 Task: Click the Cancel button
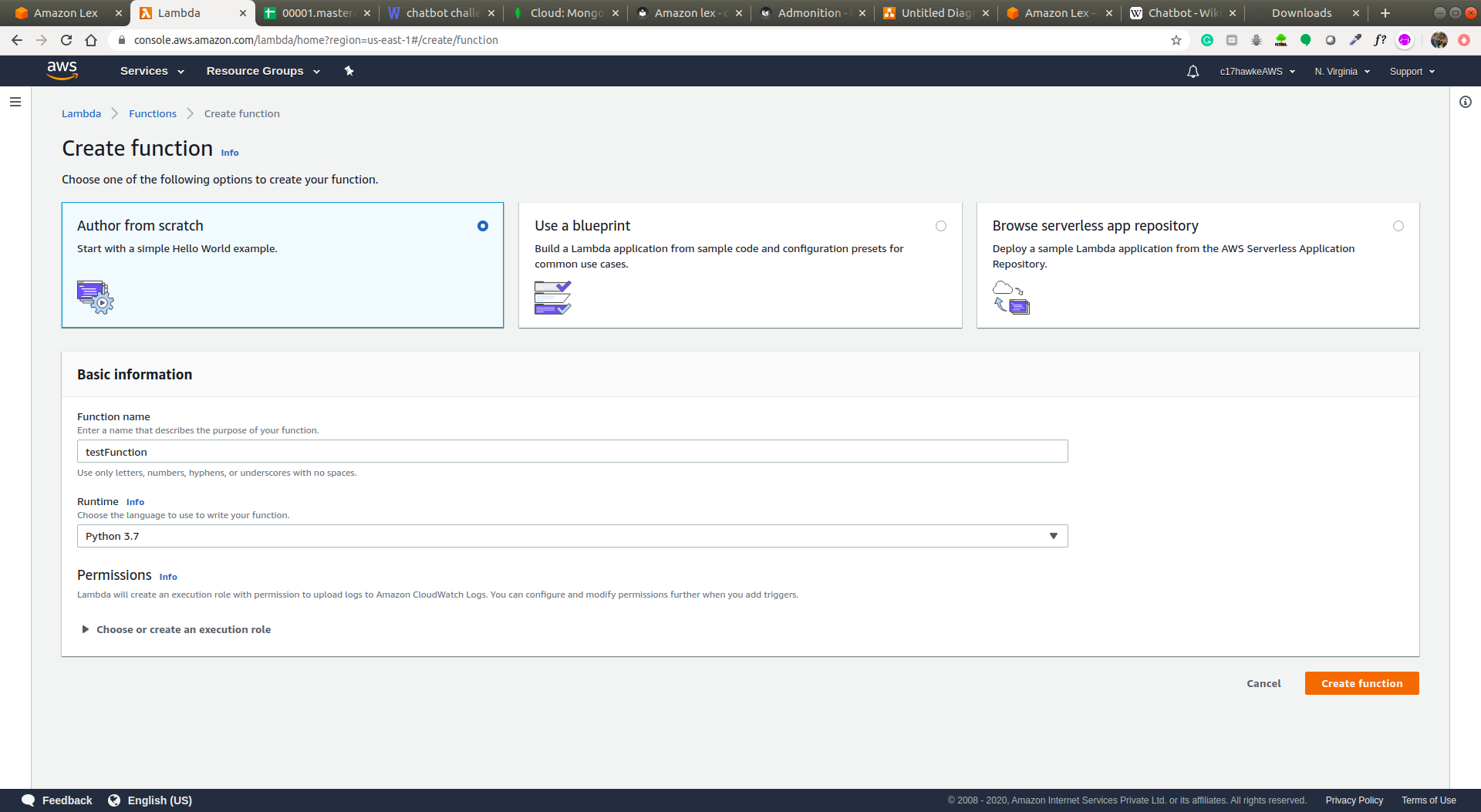coord(1263,683)
